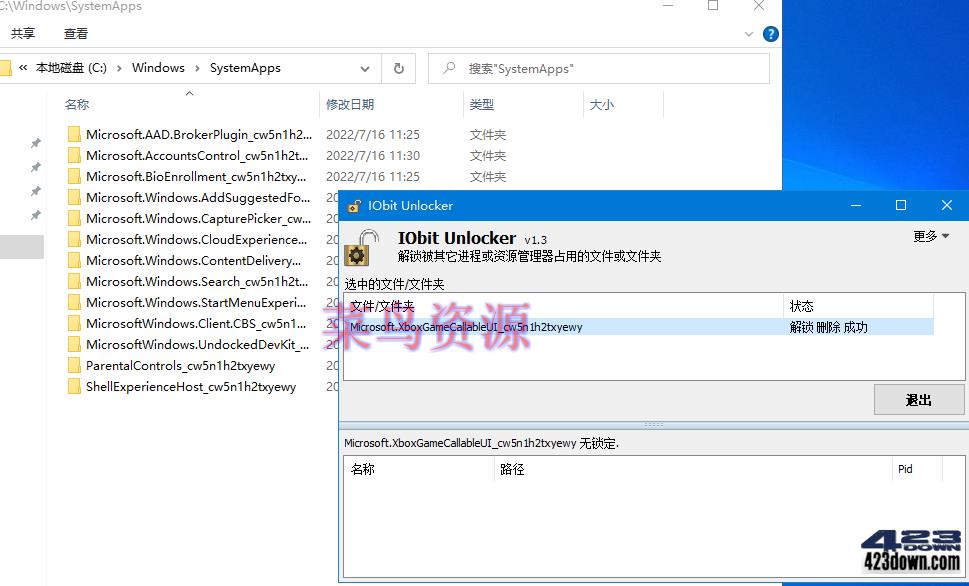Select the Microsoft.Windows.CloudExperience folder icon

74,240
